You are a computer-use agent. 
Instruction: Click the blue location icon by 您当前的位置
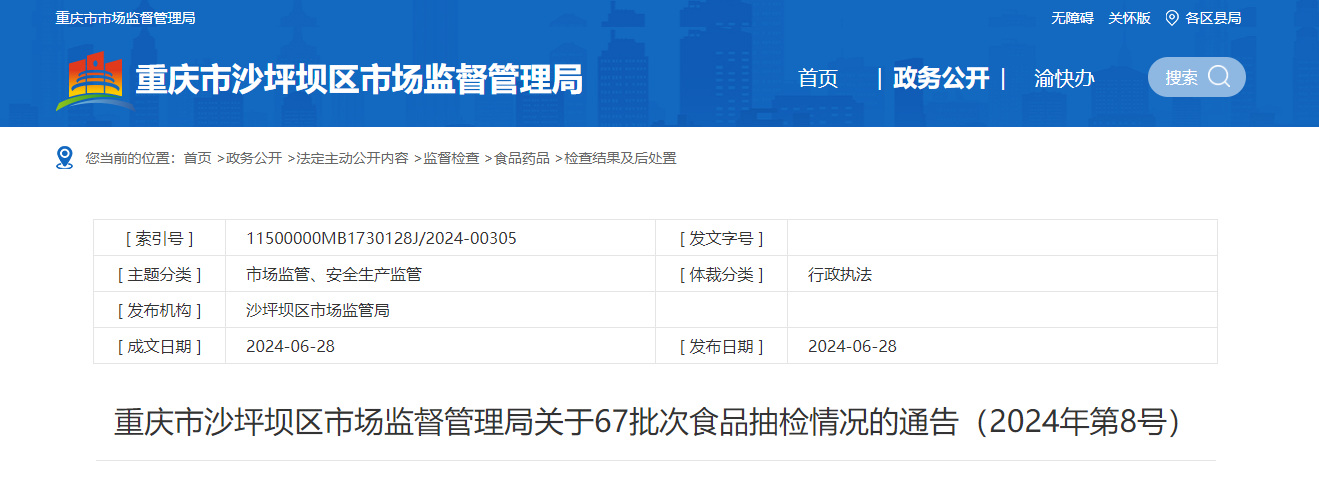65,158
